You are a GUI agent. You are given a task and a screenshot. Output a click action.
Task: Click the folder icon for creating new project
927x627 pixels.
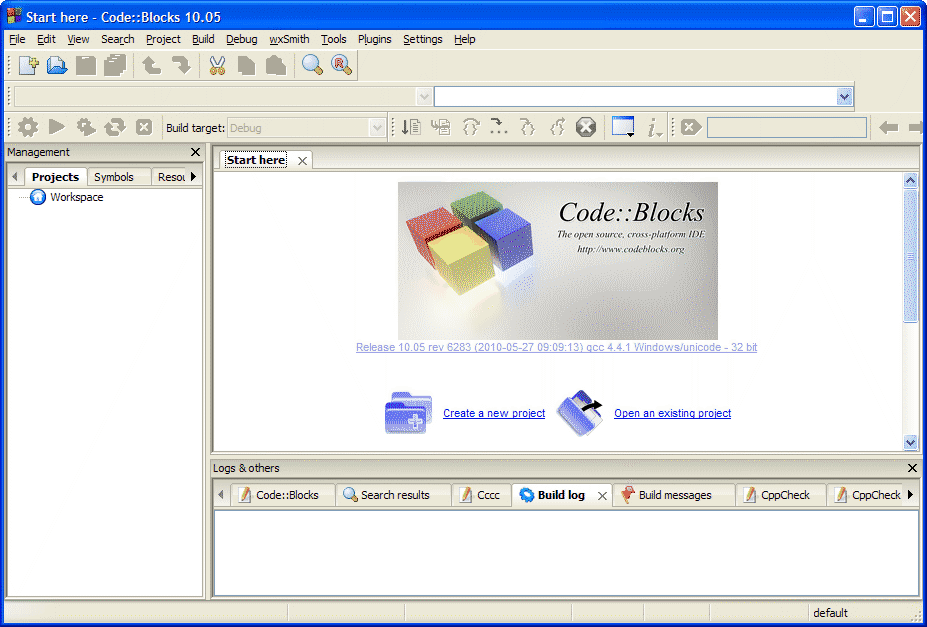click(x=407, y=413)
